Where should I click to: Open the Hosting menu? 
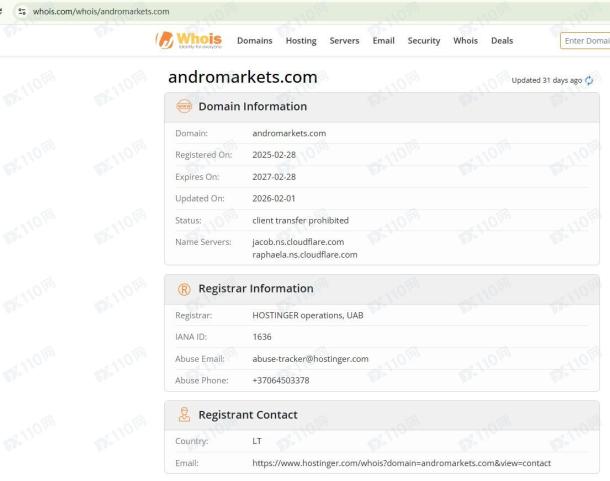(301, 41)
